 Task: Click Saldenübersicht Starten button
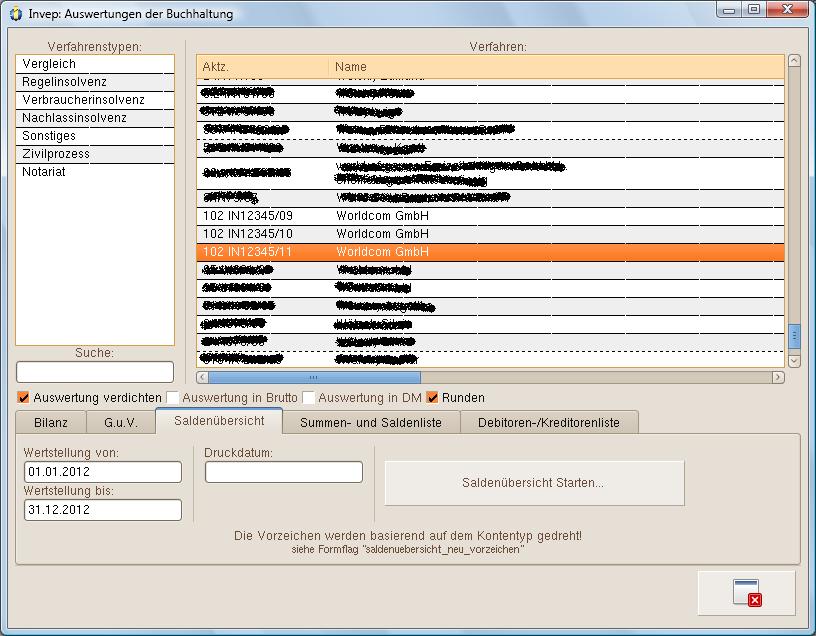[534, 483]
